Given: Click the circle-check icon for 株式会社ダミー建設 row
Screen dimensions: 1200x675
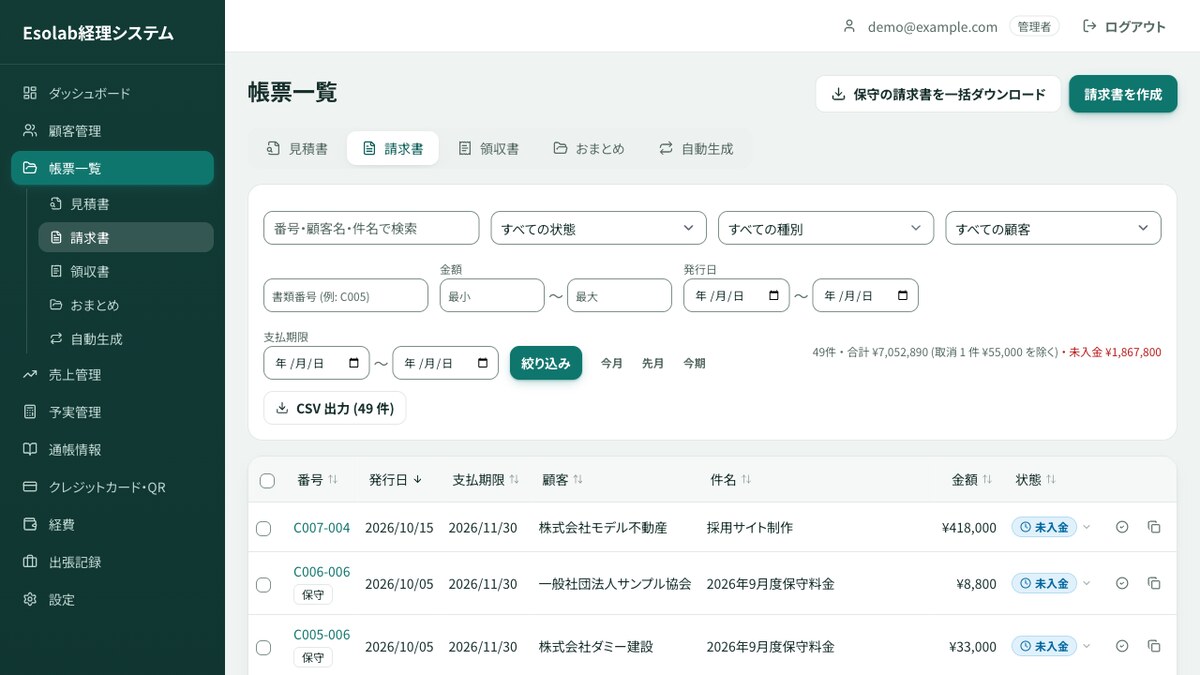Looking at the screenshot, I should coord(1122,646).
